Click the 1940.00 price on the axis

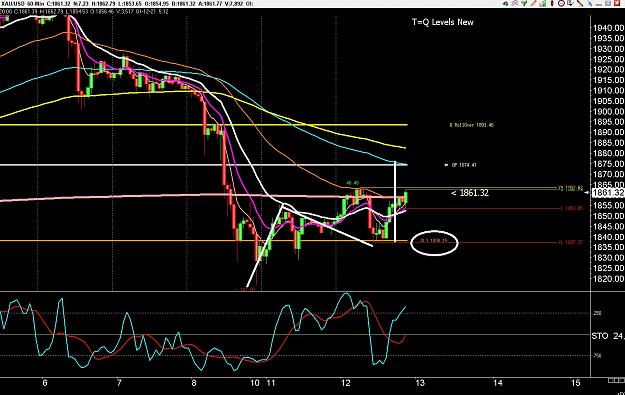608,28
